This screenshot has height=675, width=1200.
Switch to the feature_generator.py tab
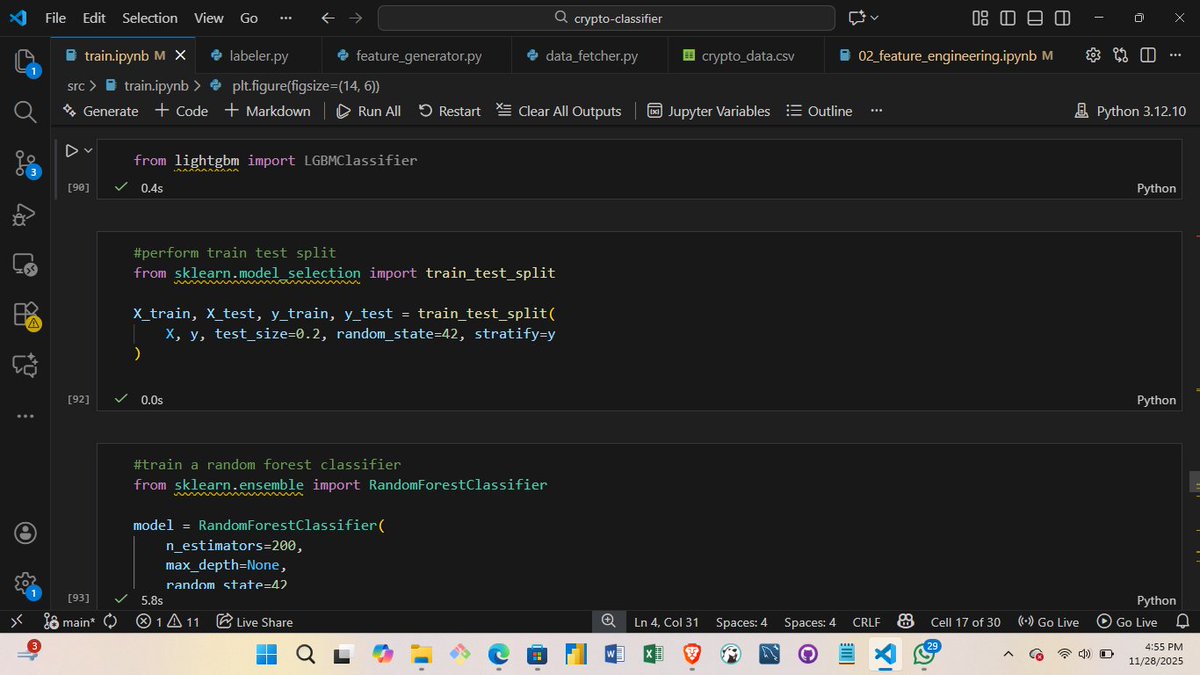[x=417, y=56]
